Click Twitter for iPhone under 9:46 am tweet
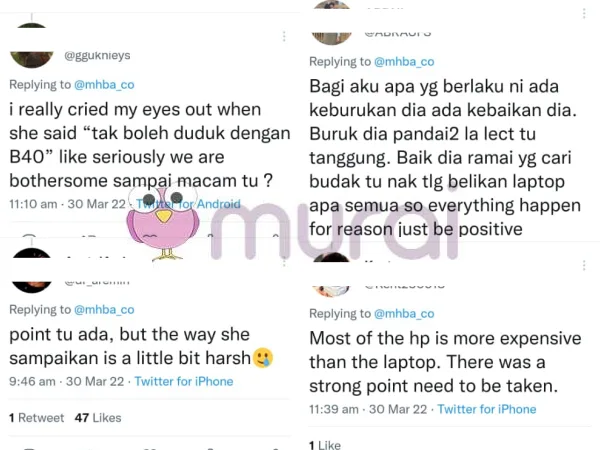 pos(184,382)
